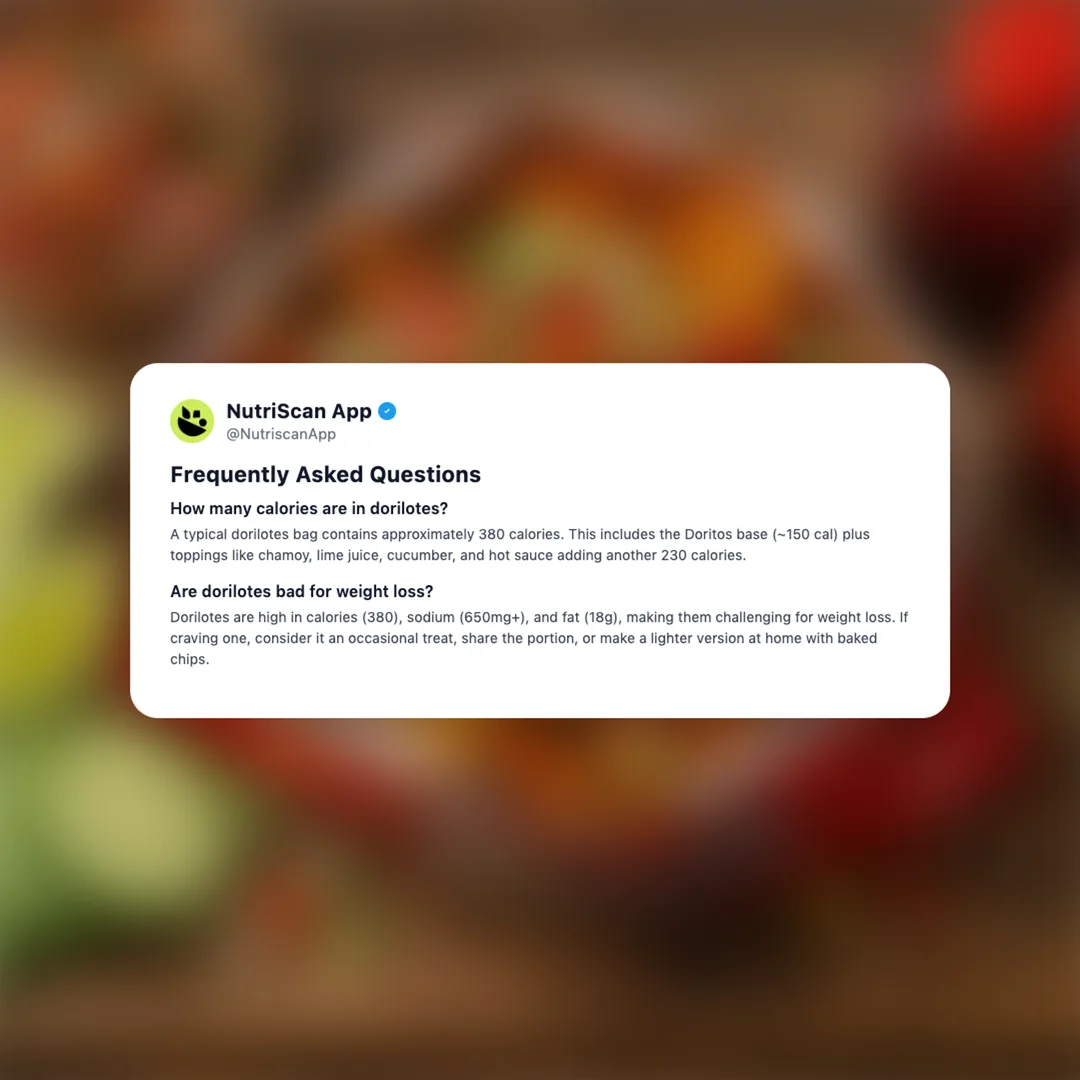Click the blue verified checkmark badge
The image size is (1080, 1080).
coord(387,411)
